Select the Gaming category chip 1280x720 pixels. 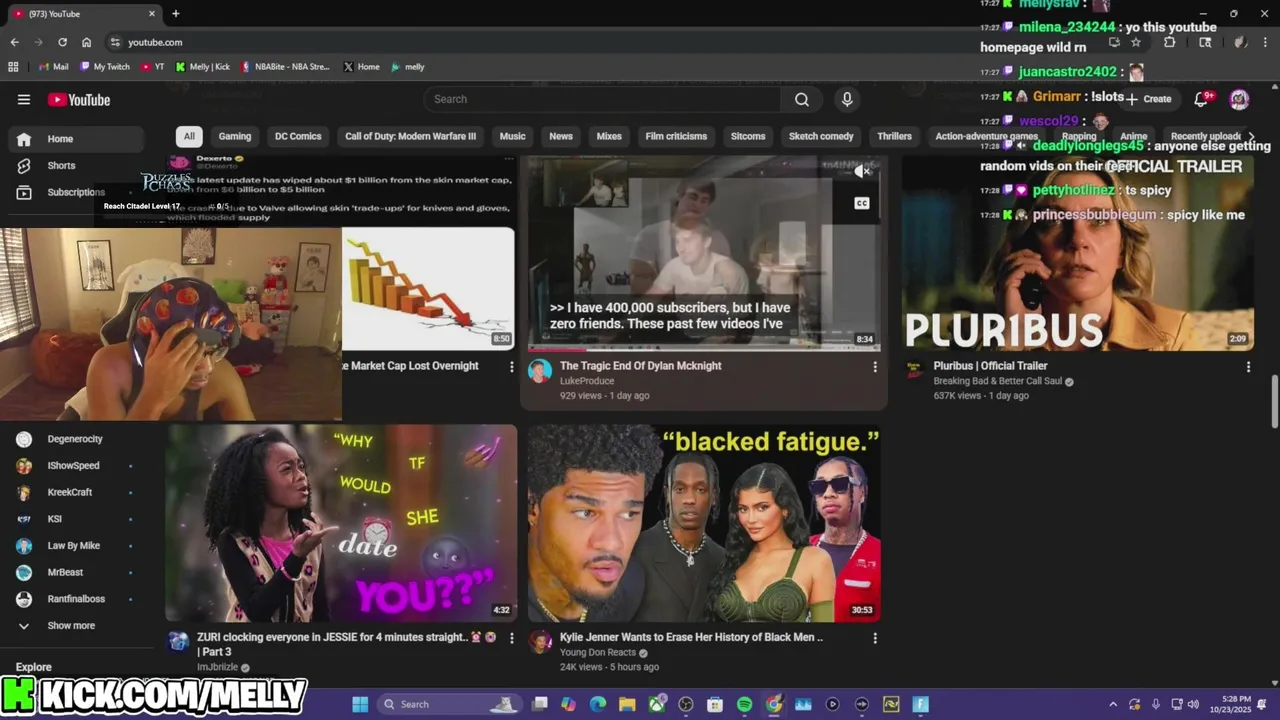tap(235, 136)
